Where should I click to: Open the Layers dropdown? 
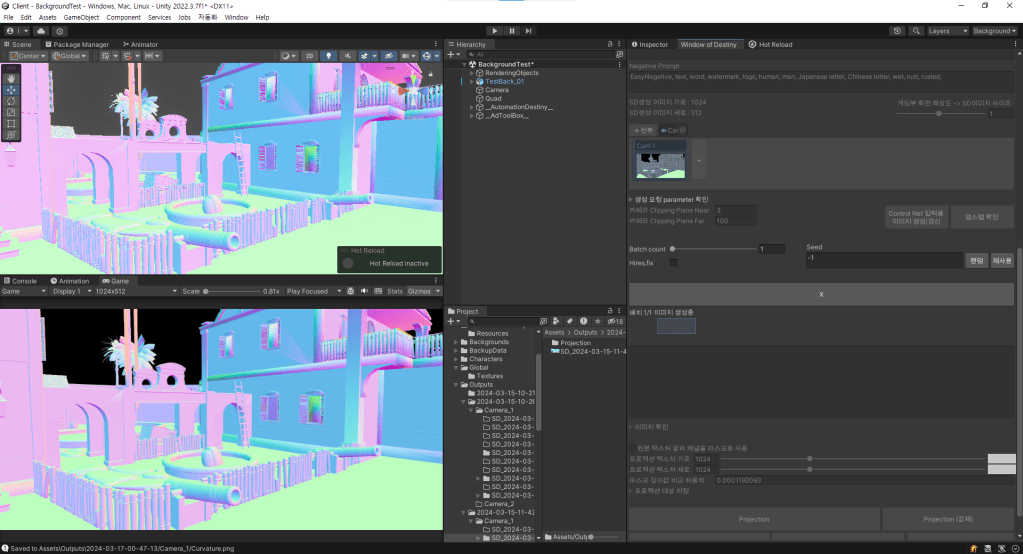pyautogui.click(x=946, y=31)
